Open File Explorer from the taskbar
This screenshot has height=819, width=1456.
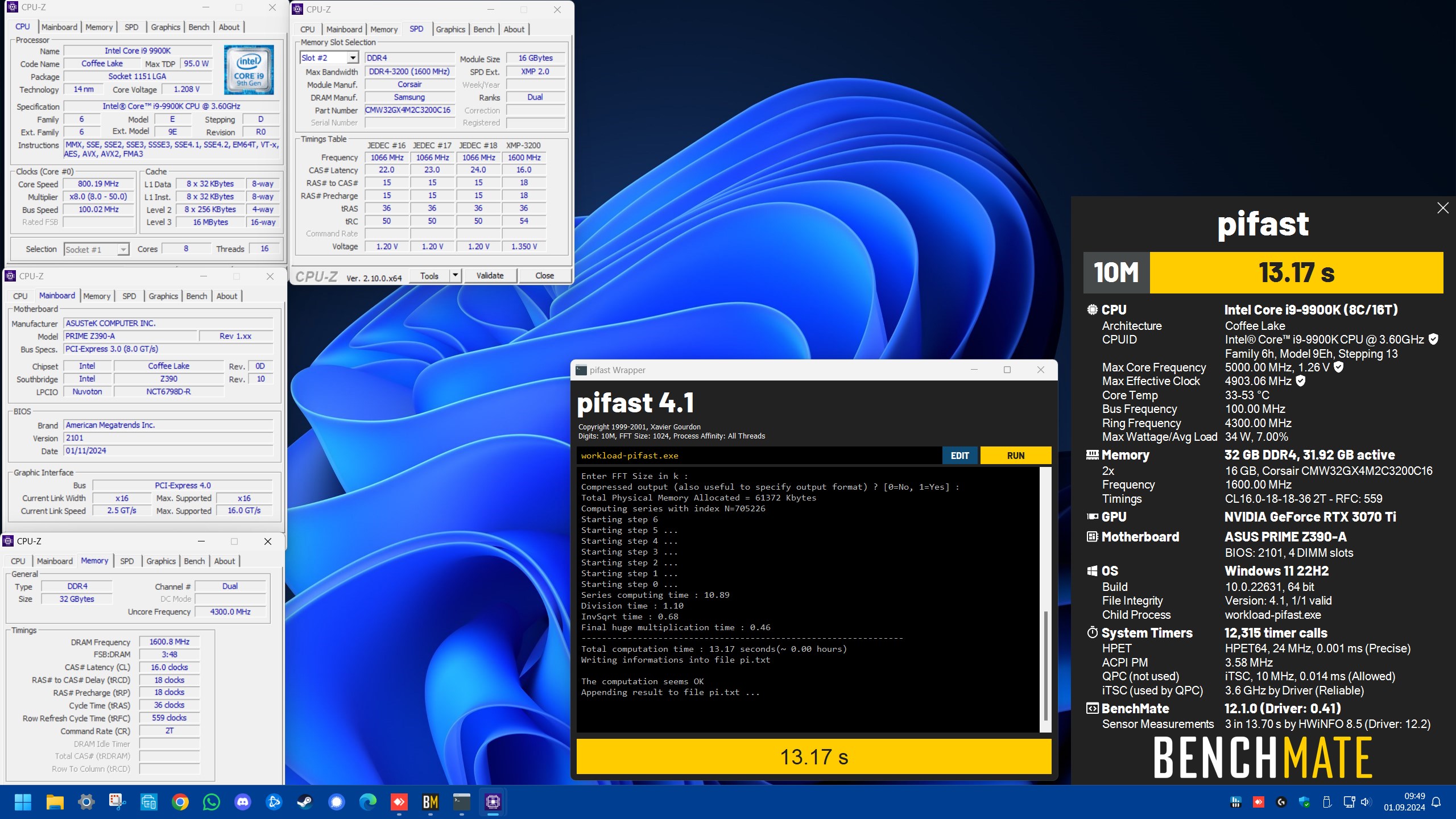tap(55, 802)
